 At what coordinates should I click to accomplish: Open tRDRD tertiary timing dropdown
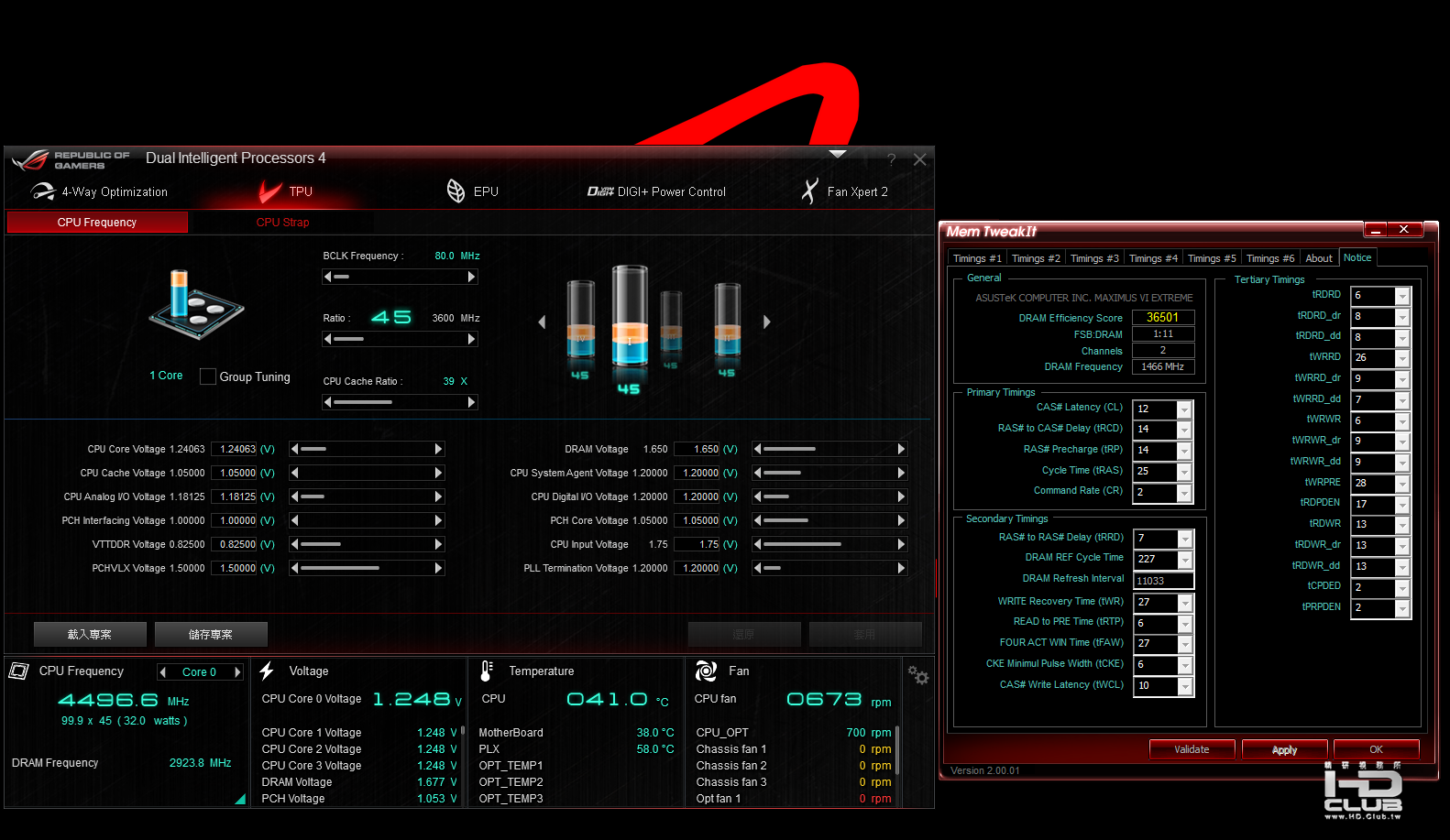(1402, 296)
